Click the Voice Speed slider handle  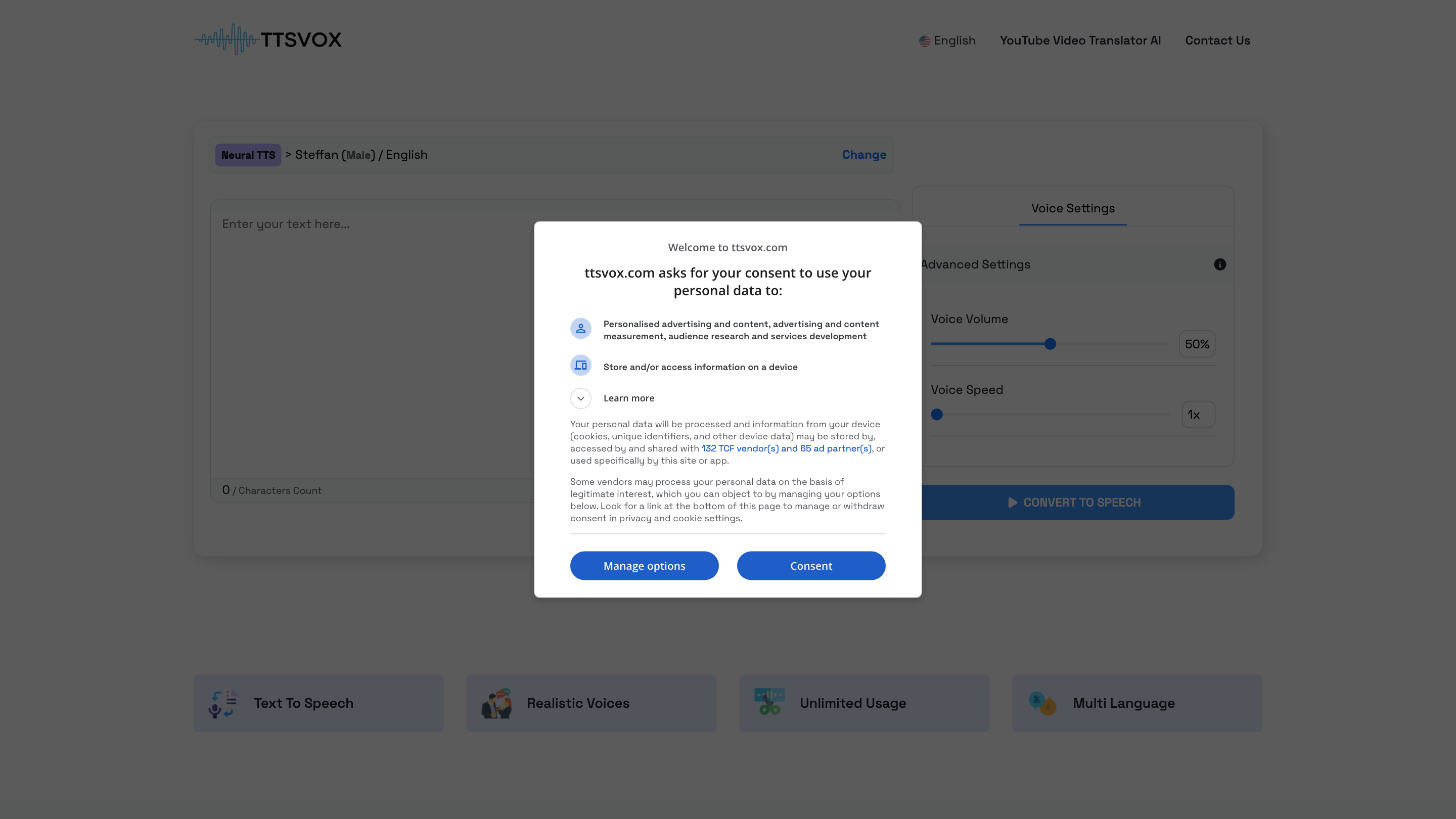(937, 415)
